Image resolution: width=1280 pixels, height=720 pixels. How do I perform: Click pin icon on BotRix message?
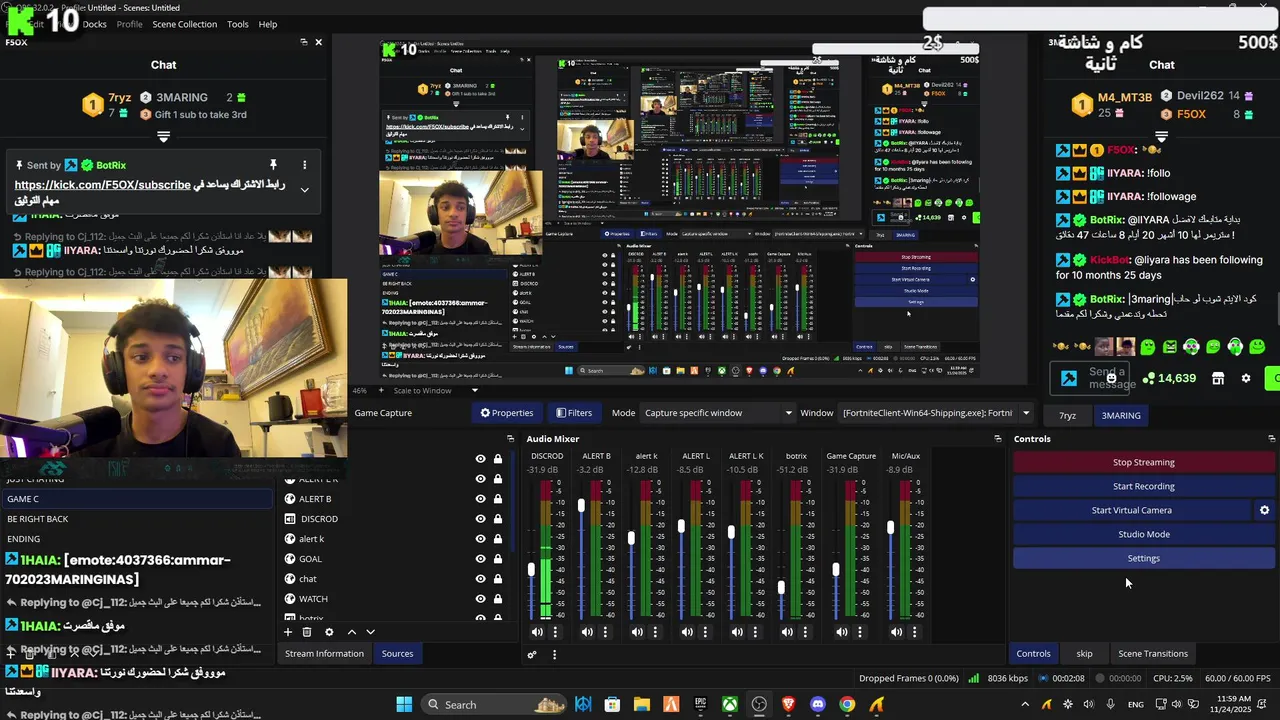[272, 164]
